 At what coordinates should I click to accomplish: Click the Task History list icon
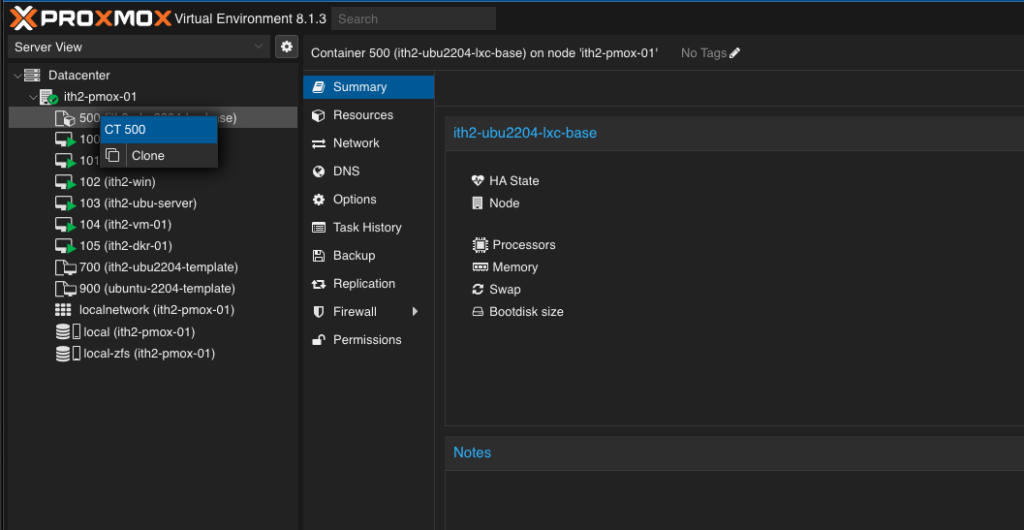point(319,228)
